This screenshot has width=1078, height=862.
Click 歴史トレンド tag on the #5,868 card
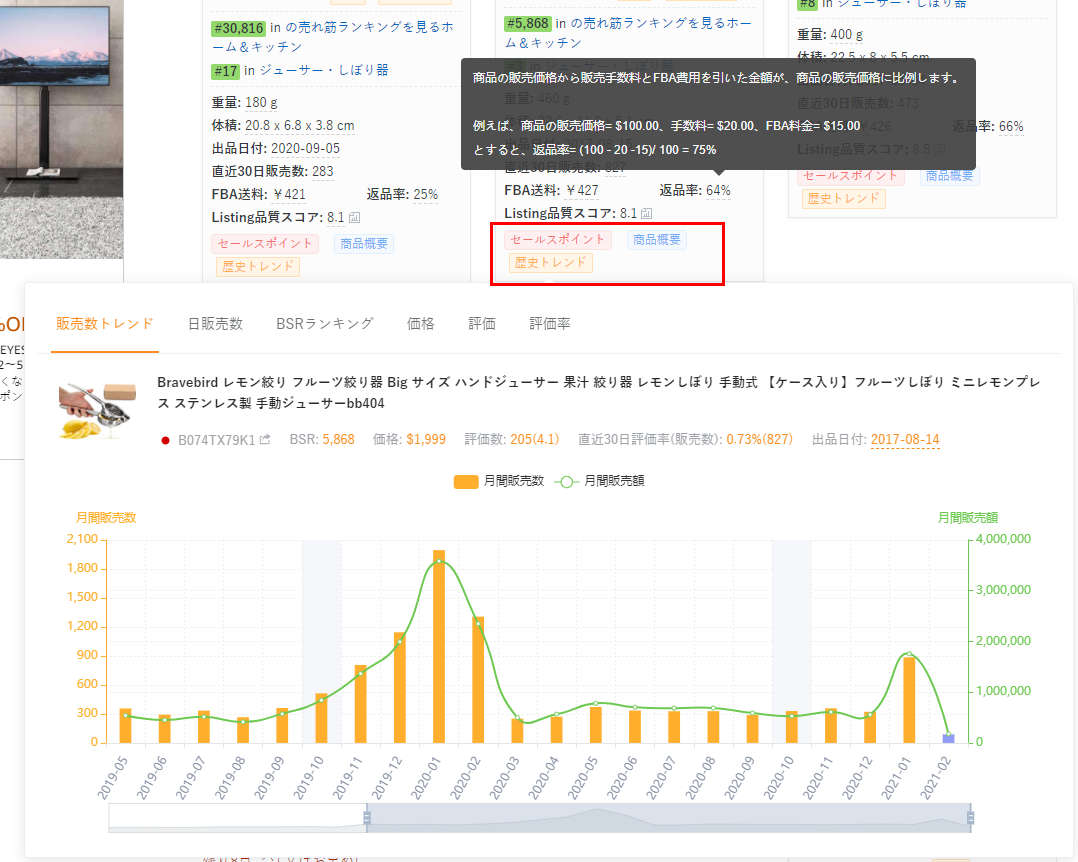(x=550, y=263)
